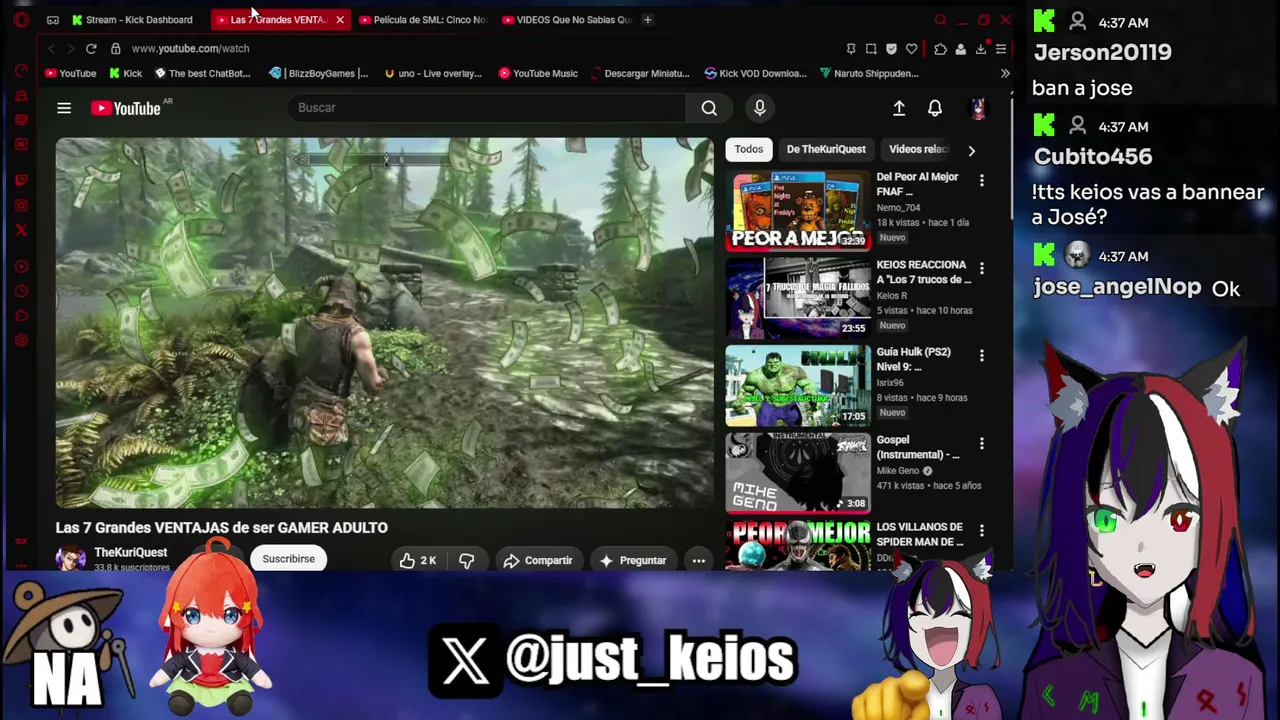Start voice search with the microphone icon
This screenshot has height=720, width=1280.
tap(760, 108)
